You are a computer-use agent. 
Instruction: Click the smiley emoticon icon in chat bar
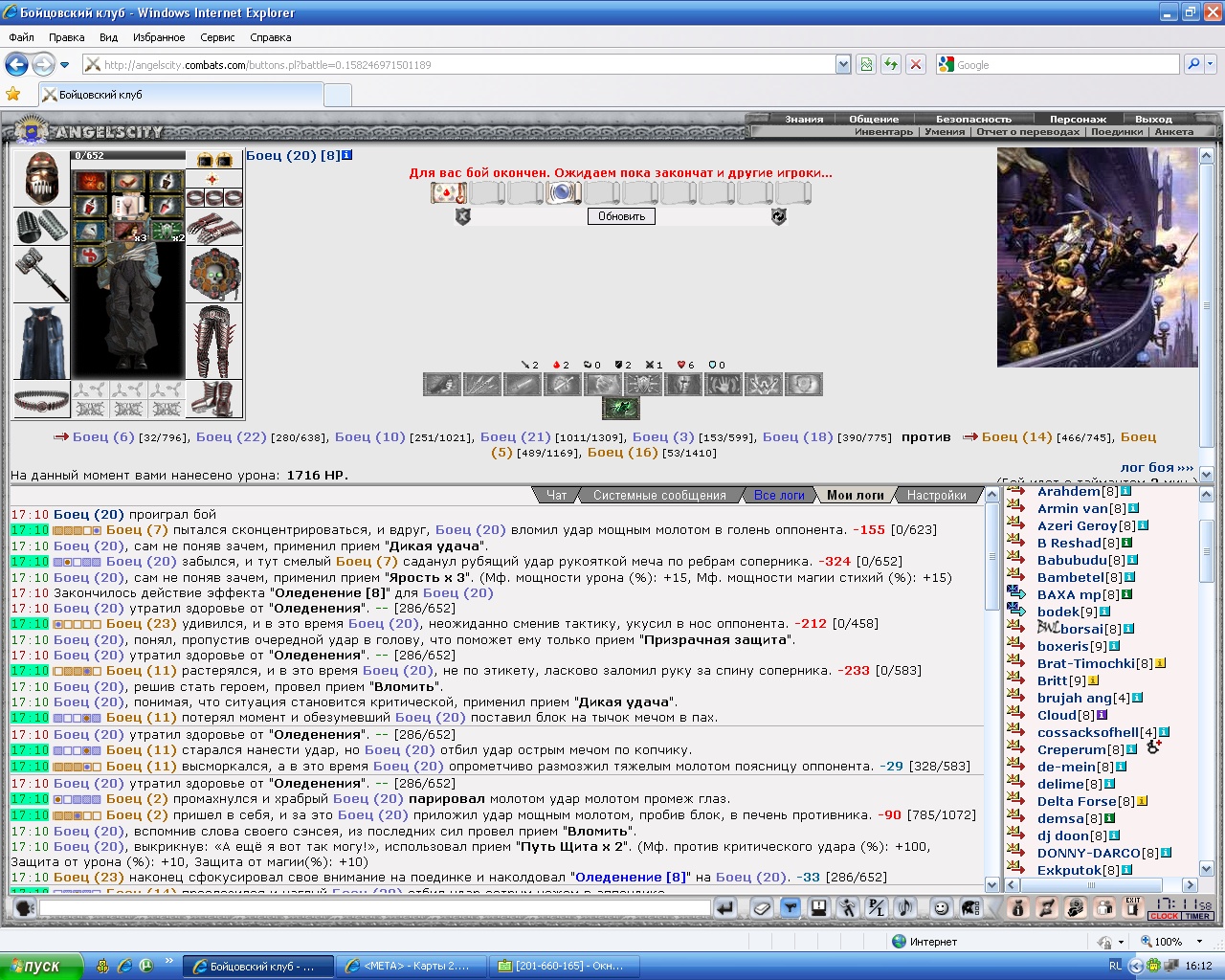click(x=941, y=907)
